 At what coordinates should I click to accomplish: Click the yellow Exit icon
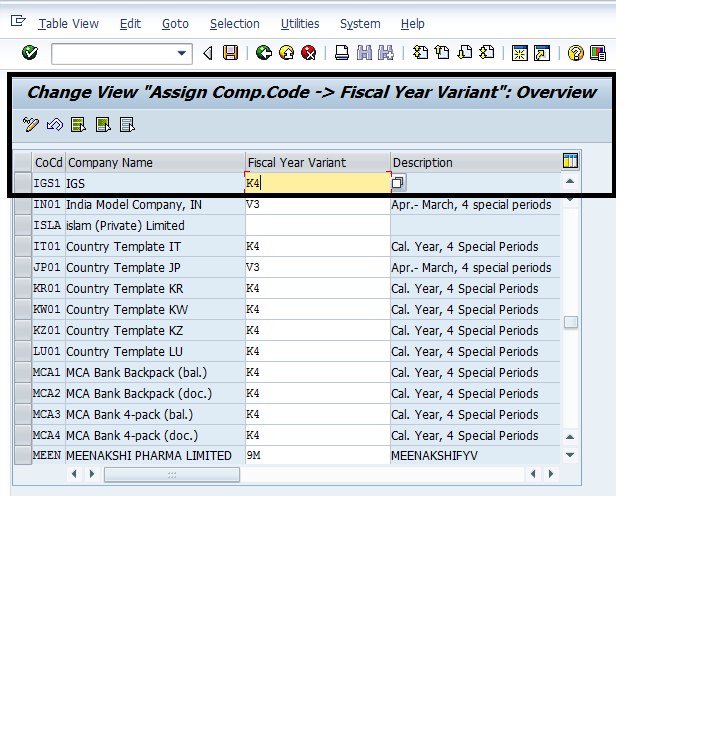[x=286, y=53]
